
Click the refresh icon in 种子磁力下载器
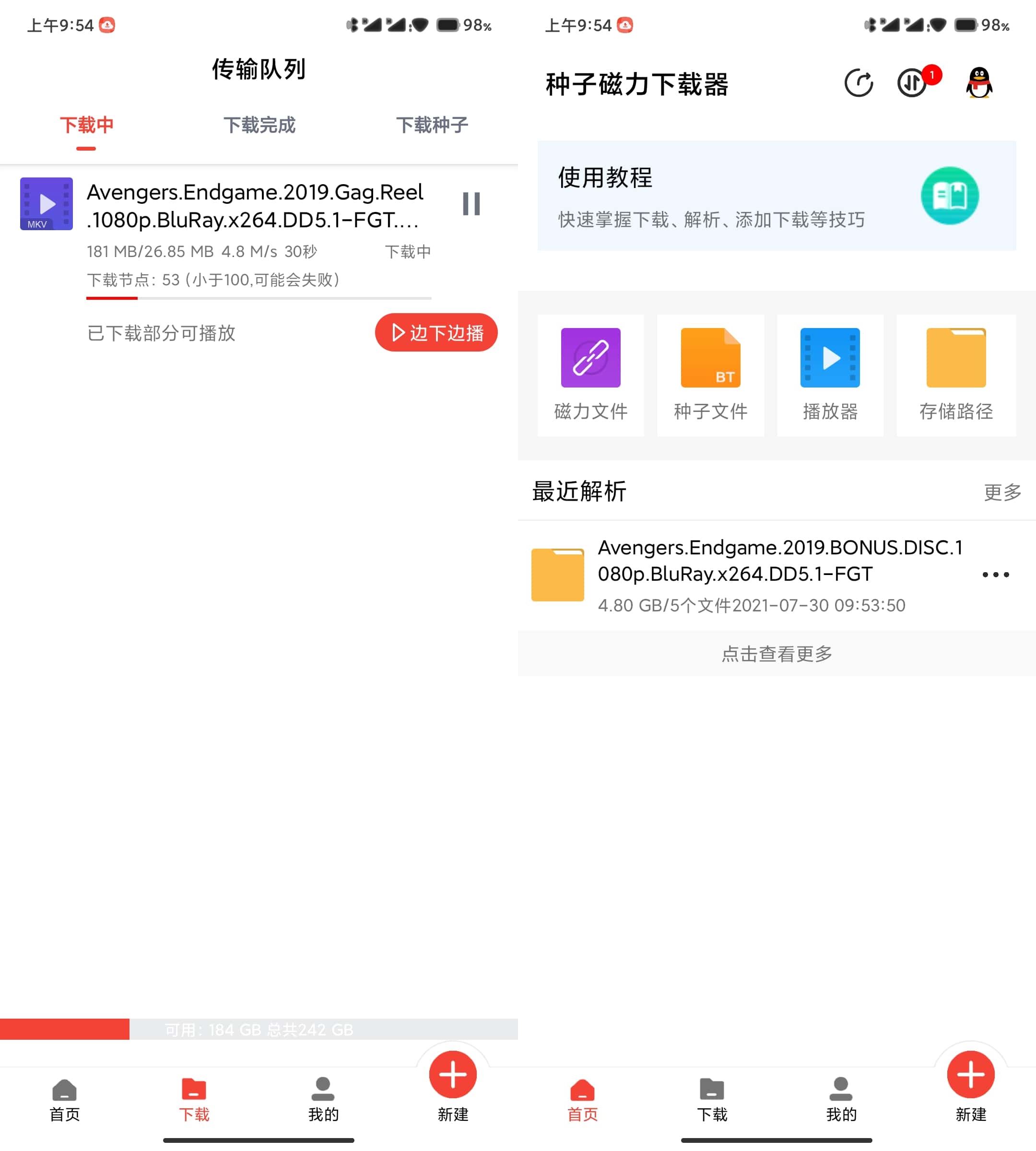click(x=857, y=84)
